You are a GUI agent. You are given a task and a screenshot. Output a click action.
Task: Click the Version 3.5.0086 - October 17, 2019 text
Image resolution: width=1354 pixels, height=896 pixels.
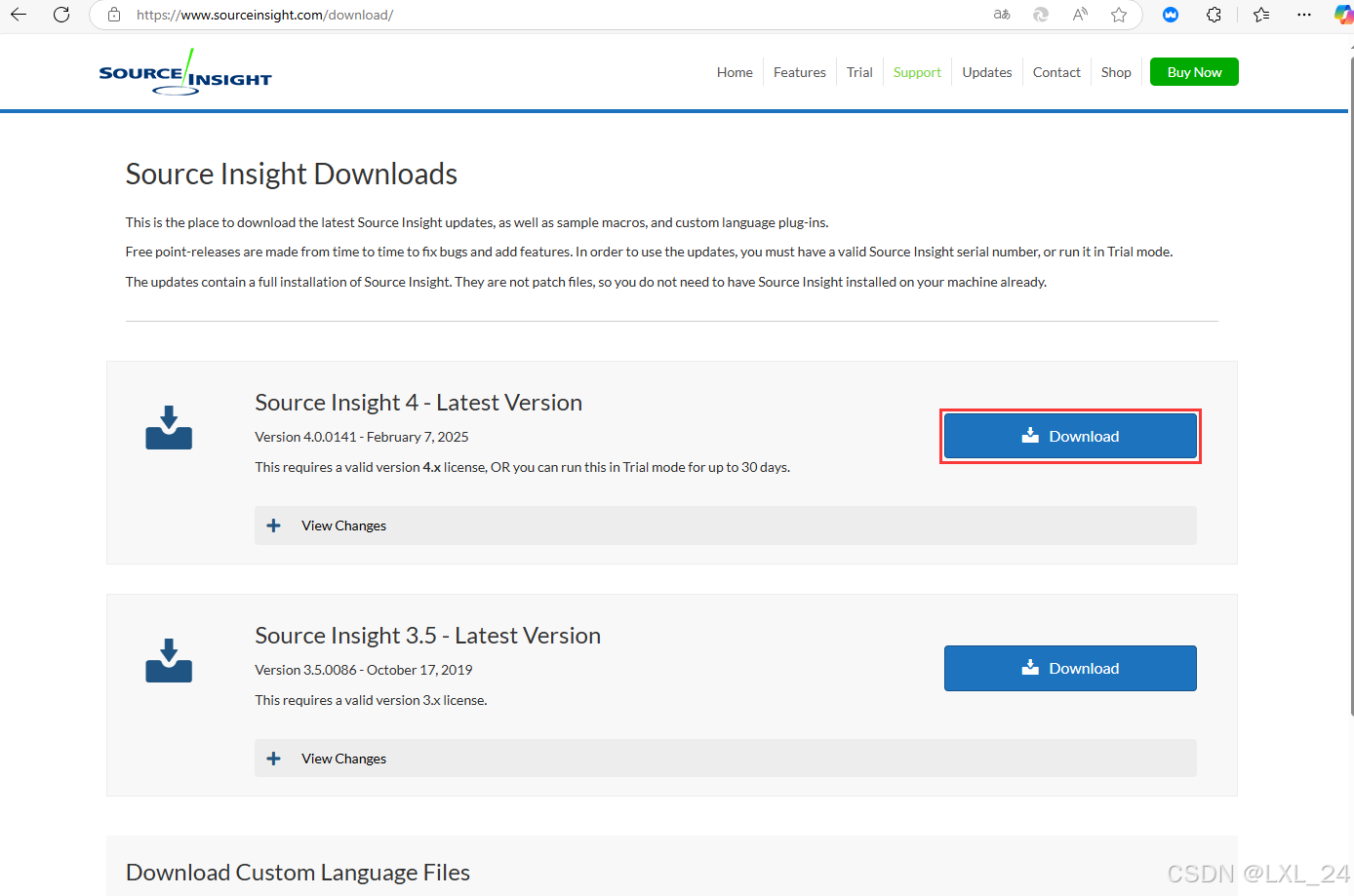[x=364, y=670]
